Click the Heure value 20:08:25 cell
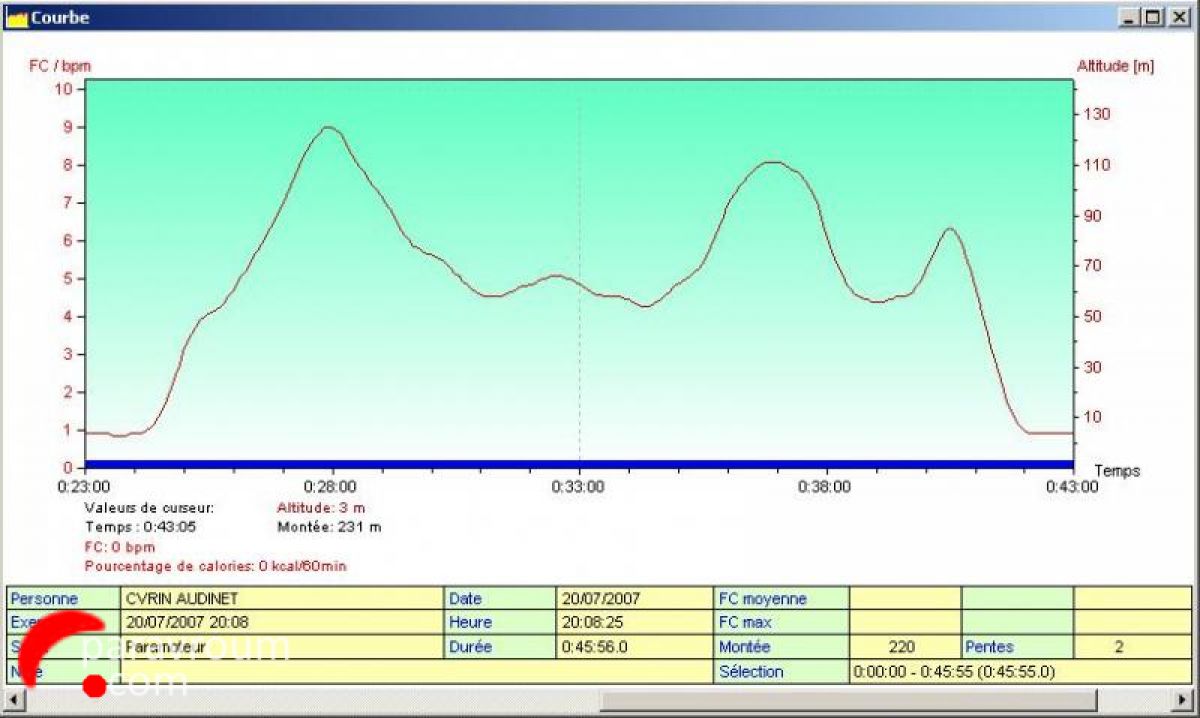The height and width of the screenshot is (718, 1200). pos(634,622)
